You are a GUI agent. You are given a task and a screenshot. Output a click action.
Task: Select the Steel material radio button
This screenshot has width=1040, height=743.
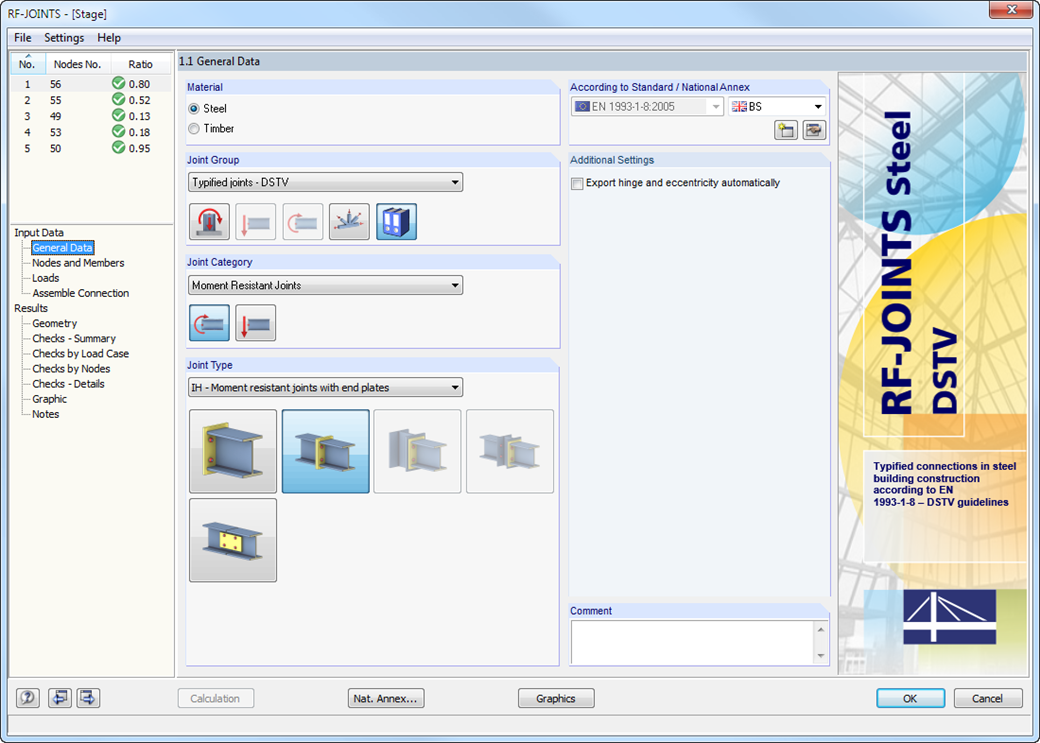click(195, 108)
